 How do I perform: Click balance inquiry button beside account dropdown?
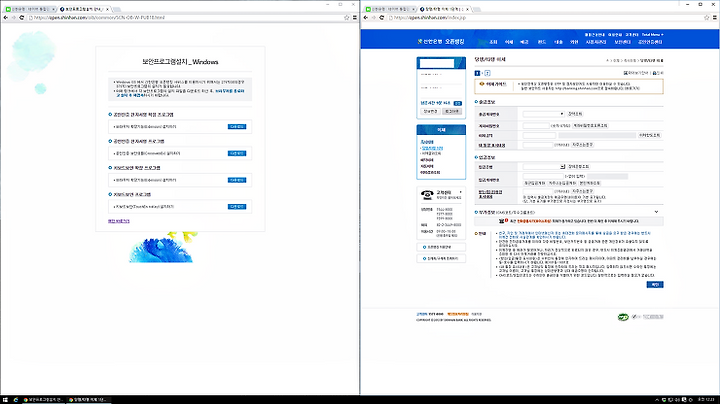575,114
